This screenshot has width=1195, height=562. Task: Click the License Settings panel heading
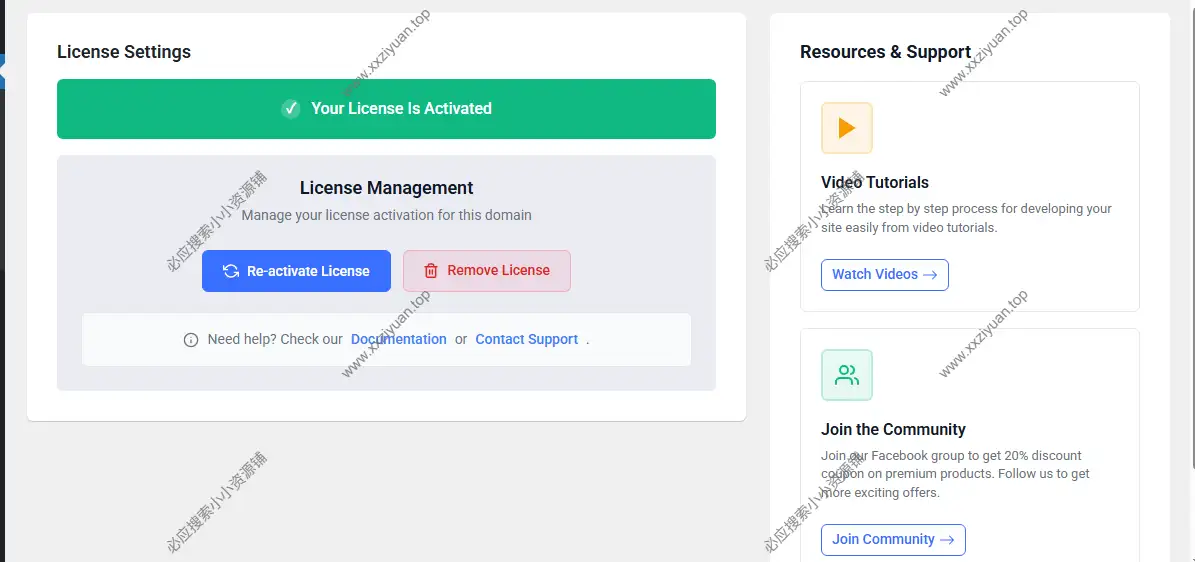pos(124,52)
